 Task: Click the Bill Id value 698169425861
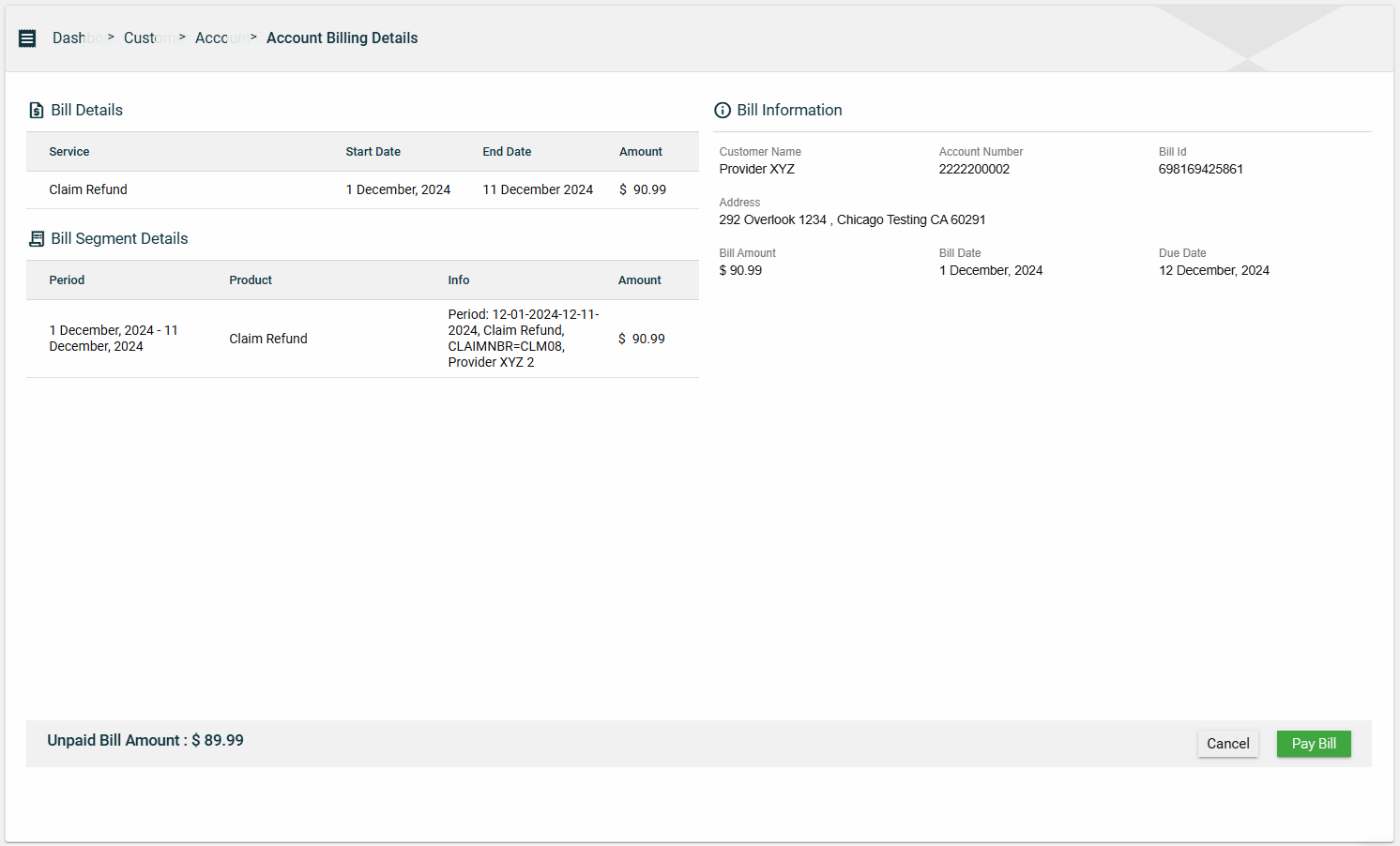(x=1200, y=170)
